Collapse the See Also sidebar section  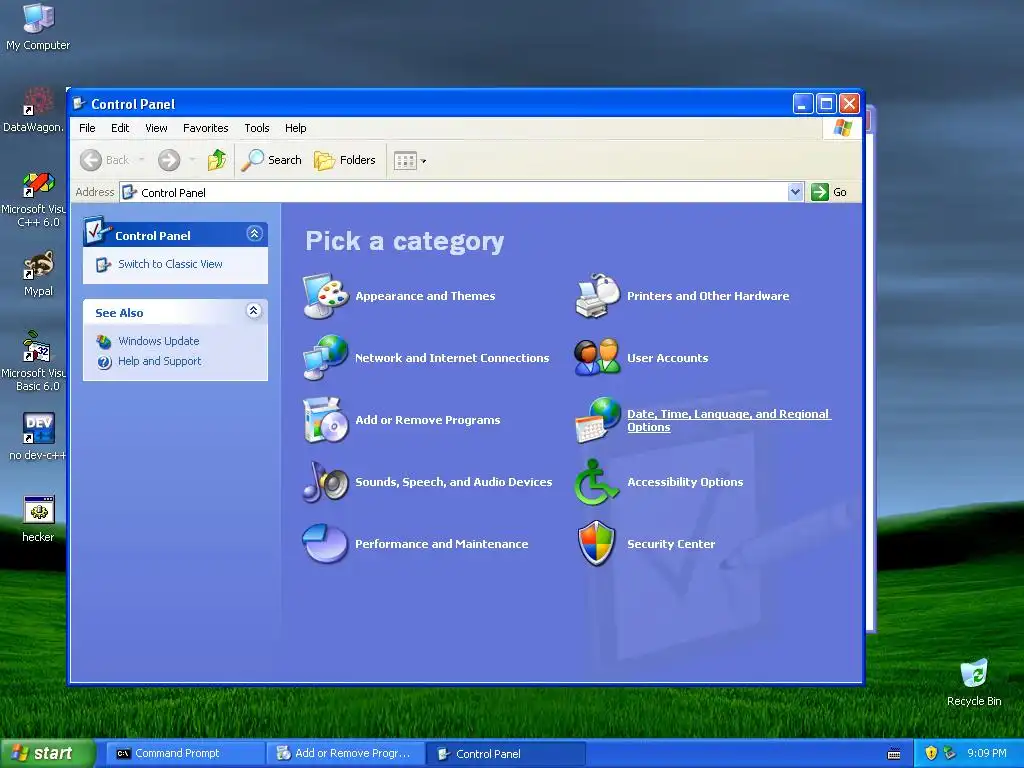tap(254, 311)
